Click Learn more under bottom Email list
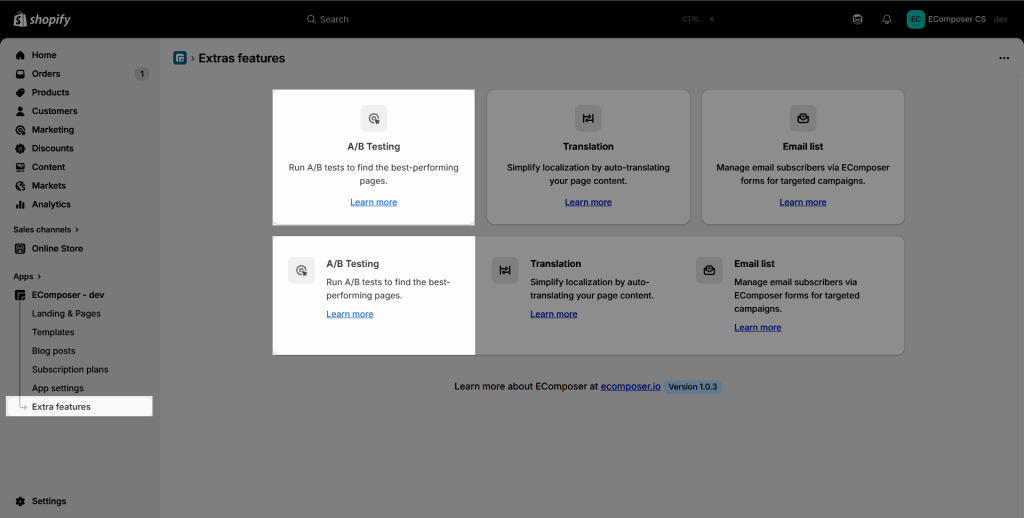Image resolution: width=1024 pixels, height=518 pixels. [758, 327]
